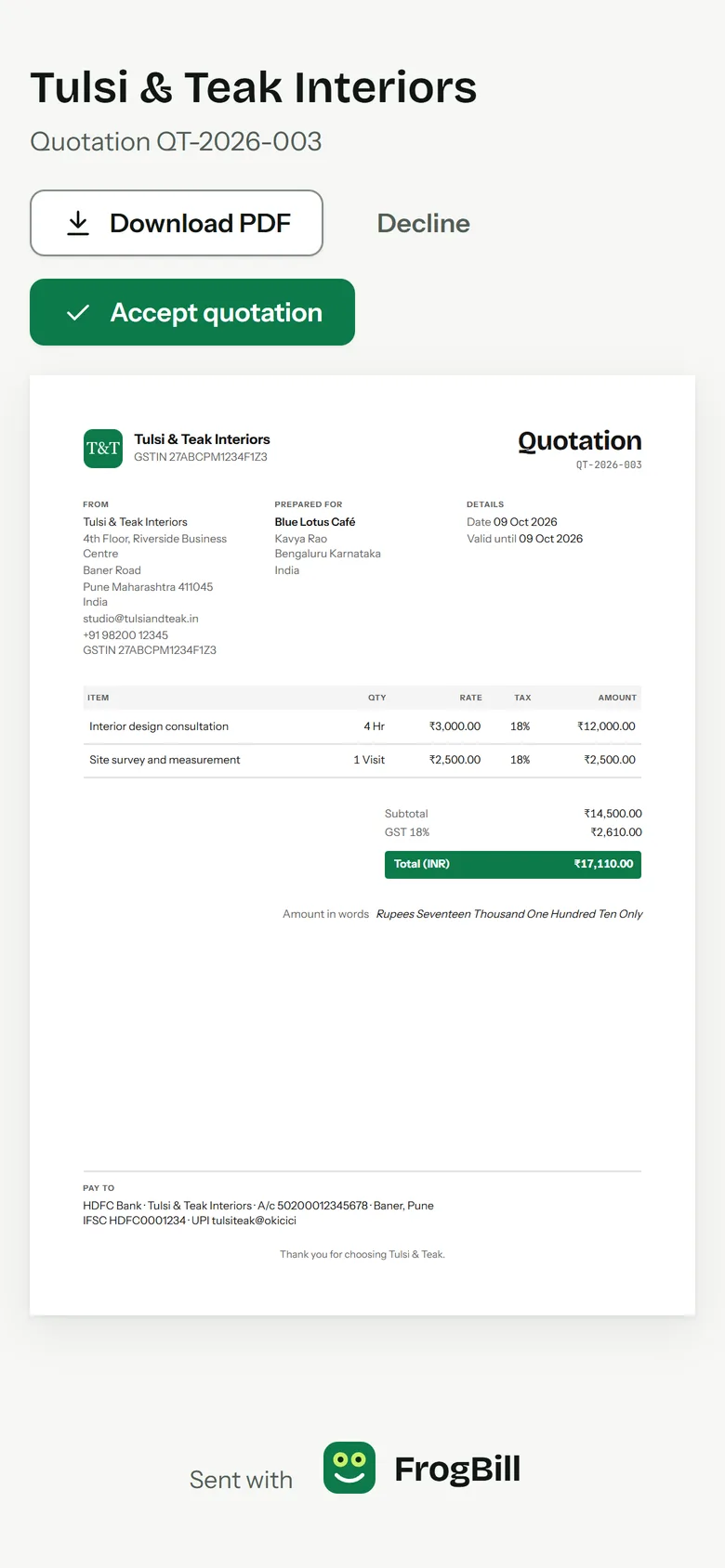Select the amount in words text
The image size is (725, 1568).
509,914
